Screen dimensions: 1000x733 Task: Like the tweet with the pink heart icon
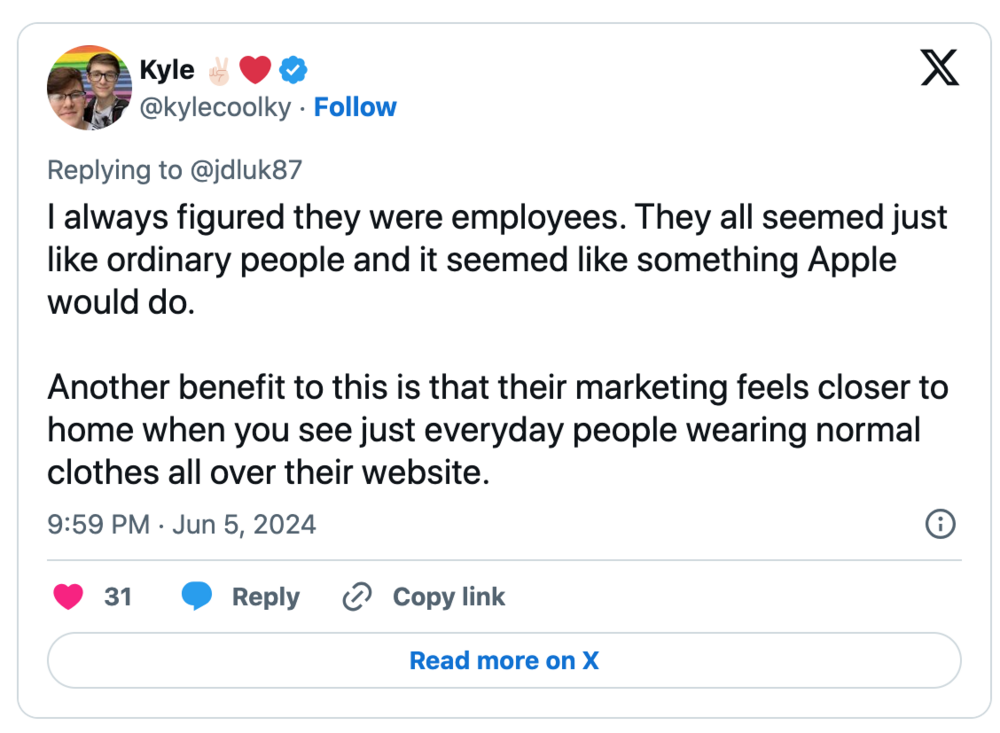[x=68, y=597]
